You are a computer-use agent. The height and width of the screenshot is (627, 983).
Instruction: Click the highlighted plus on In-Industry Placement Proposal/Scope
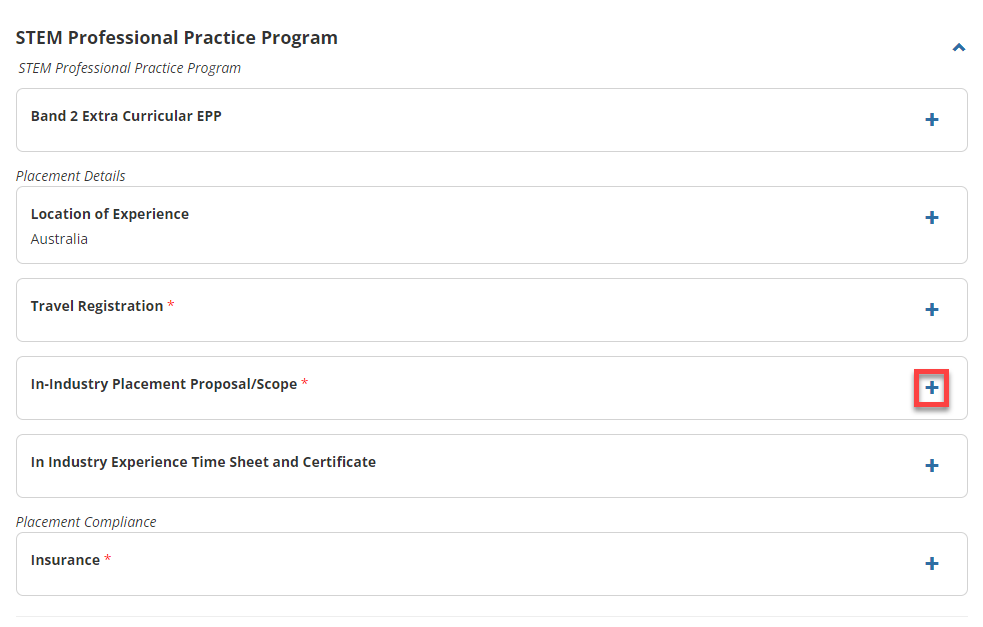[x=930, y=388]
